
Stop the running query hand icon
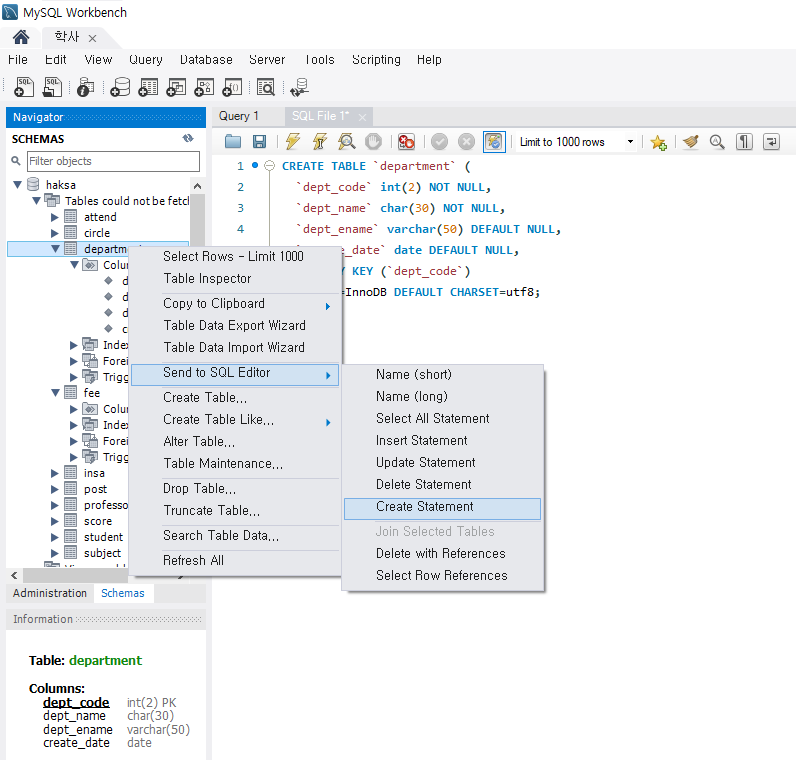(x=374, y=141)
